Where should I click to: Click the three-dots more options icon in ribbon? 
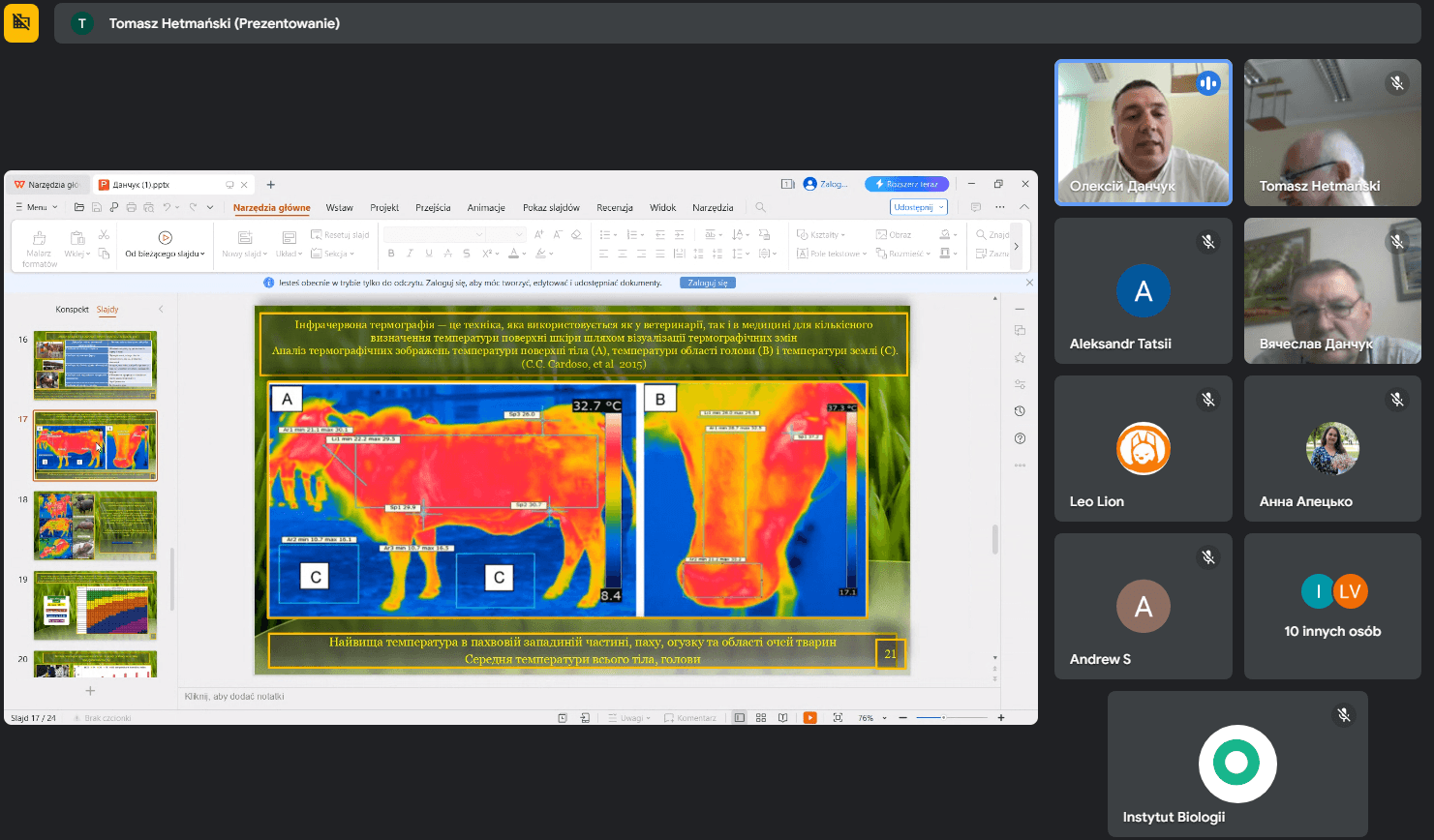coord(1000,207)
